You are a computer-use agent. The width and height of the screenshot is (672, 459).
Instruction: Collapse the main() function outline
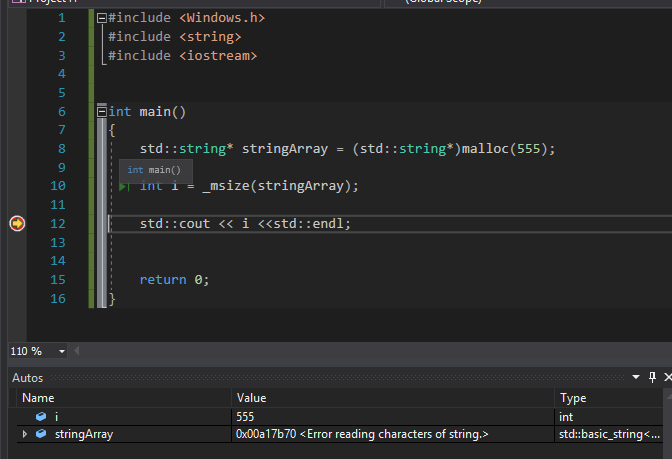[102, 111]
